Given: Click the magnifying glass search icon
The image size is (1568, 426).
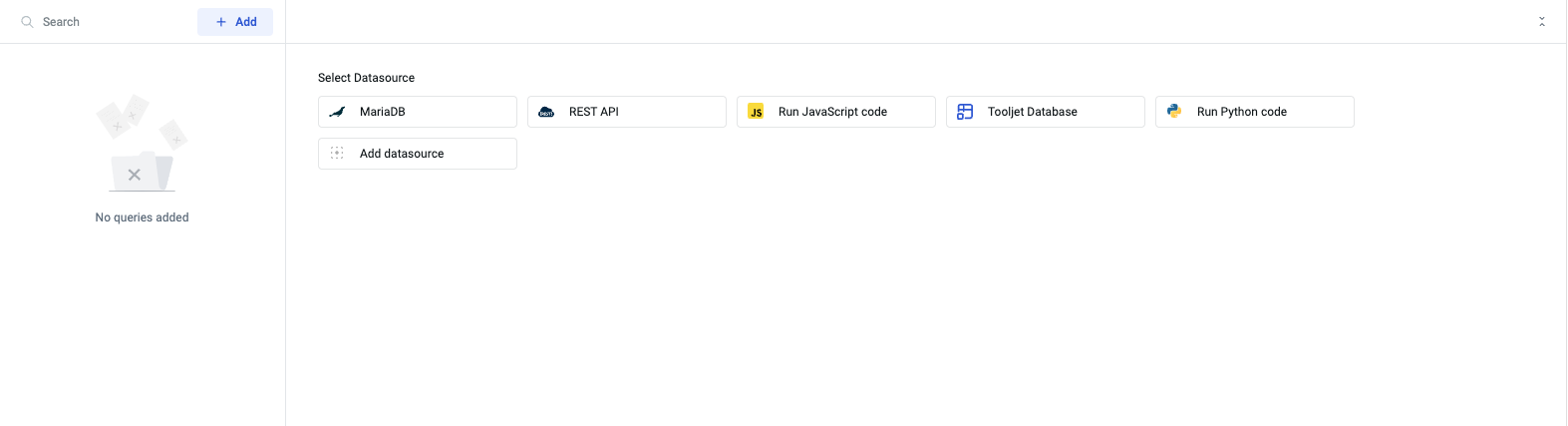Looking at the screenshot, I should pyautogui.click(x=28, y=22).
